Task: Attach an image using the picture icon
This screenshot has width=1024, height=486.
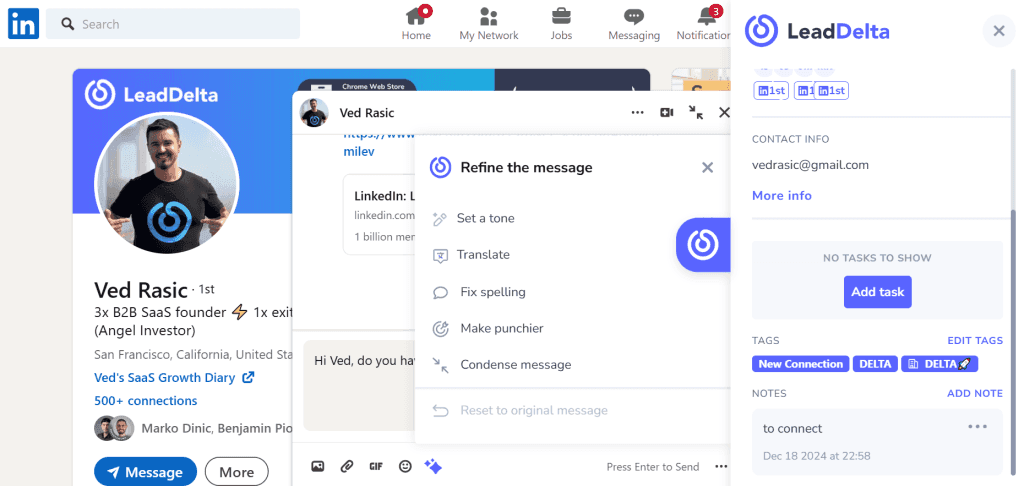Action: [x=318, y=466]
